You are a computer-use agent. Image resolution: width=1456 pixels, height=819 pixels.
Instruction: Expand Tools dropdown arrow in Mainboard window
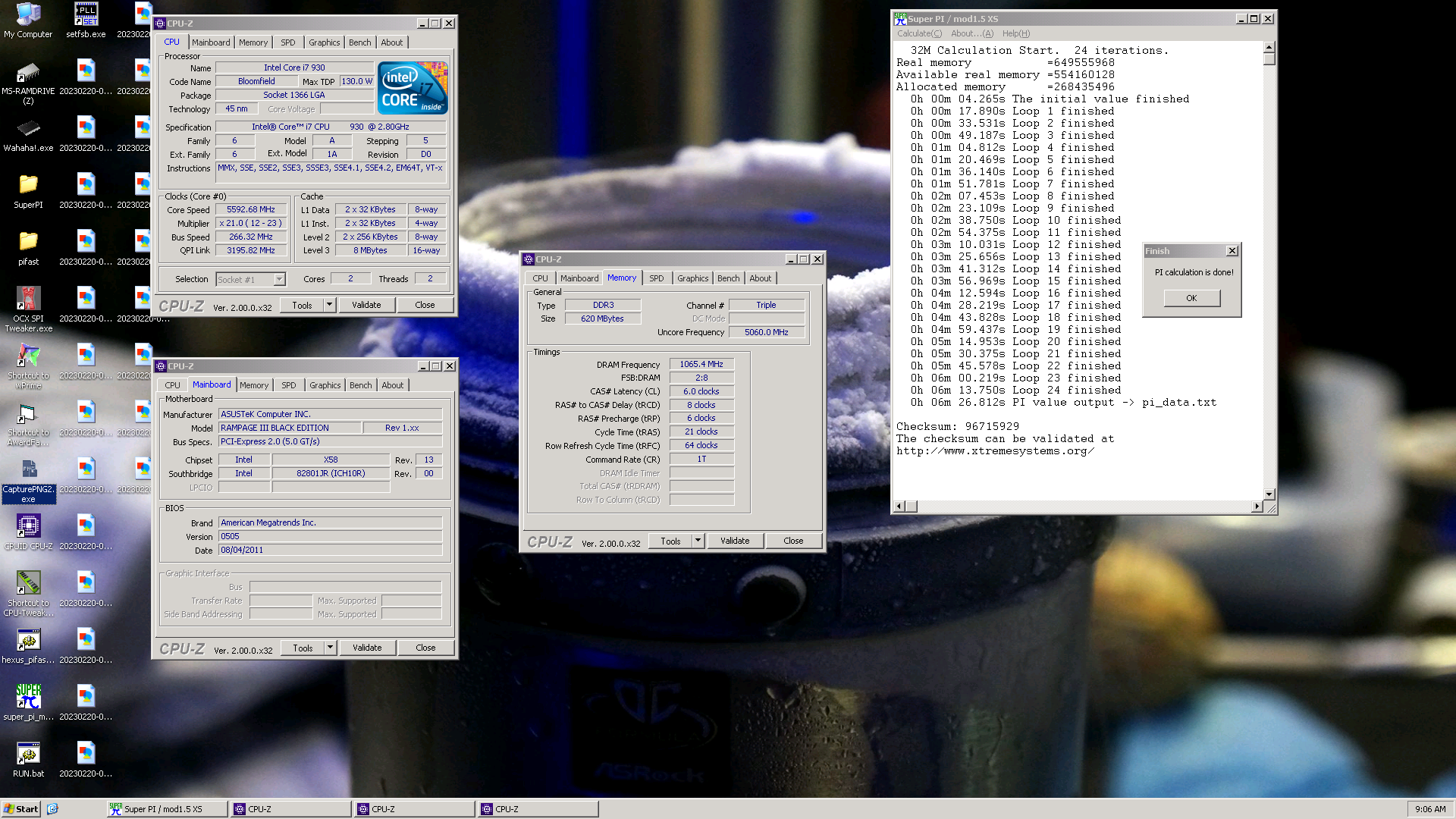[x=330, y=648]
